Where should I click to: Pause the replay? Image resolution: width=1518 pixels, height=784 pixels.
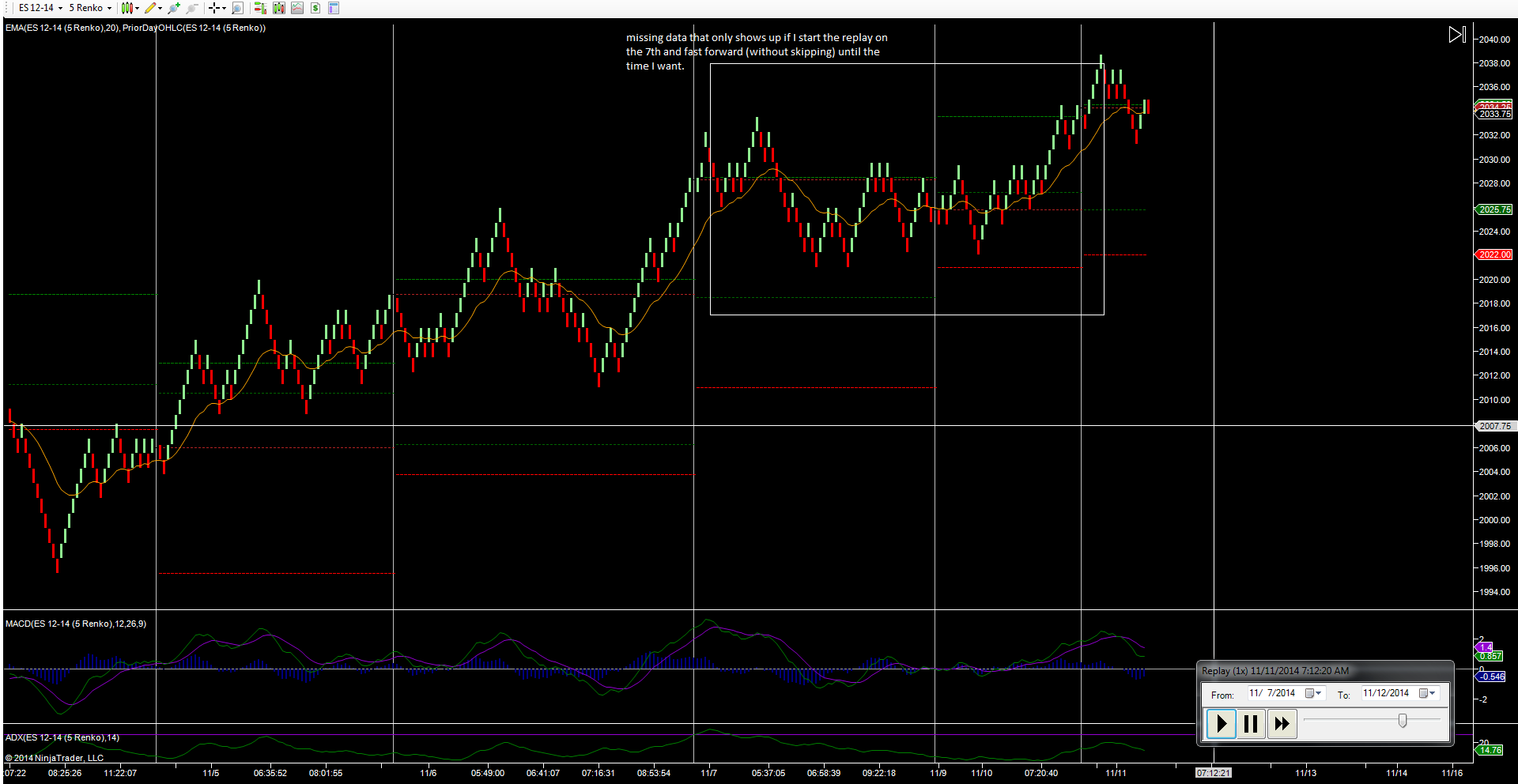coord(1251,723)
